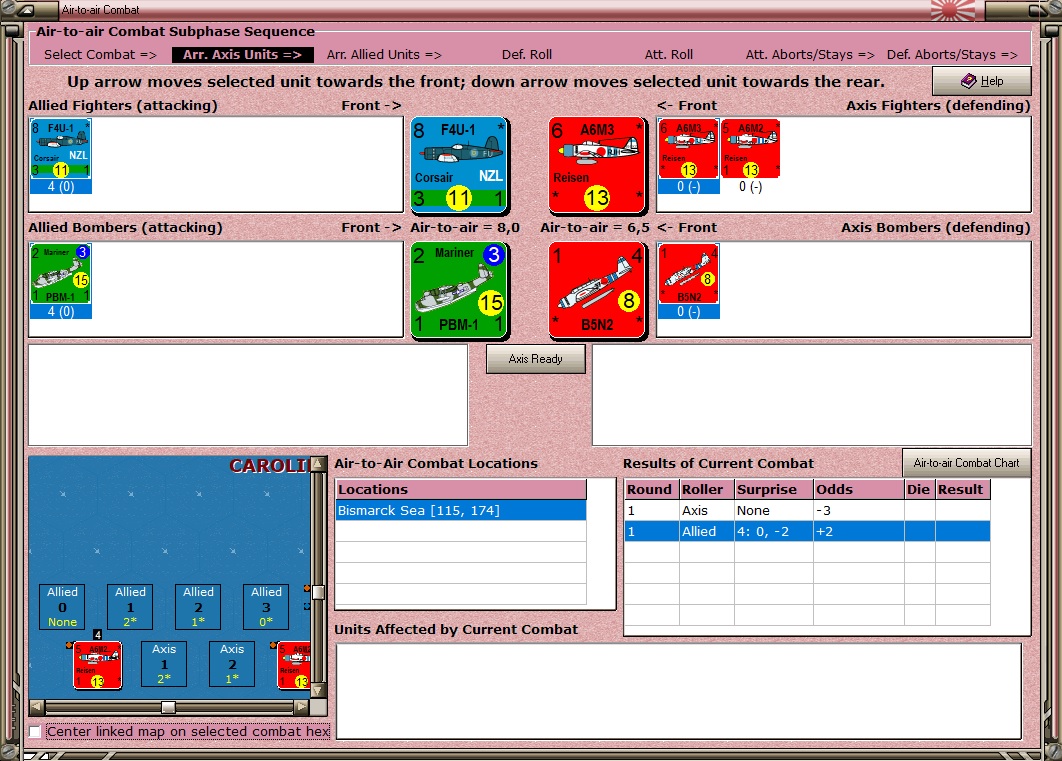Open the window system menu icon
Viewport: 1062px width, 761px height.
pos(26,10)
